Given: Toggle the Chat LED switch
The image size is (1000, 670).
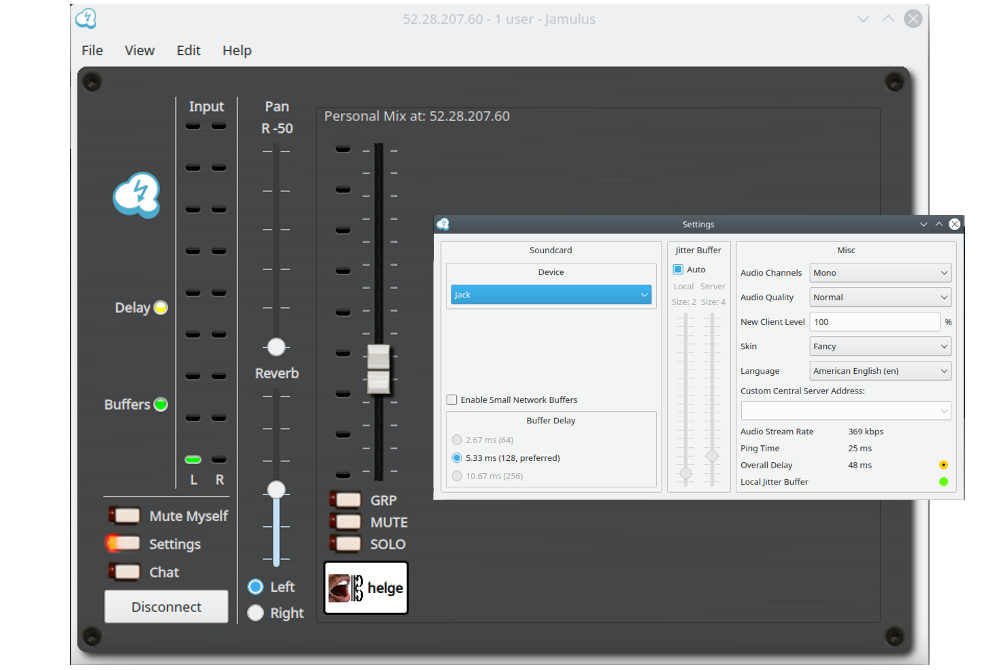Looking at the screenshot, I should tap(125, 572).
